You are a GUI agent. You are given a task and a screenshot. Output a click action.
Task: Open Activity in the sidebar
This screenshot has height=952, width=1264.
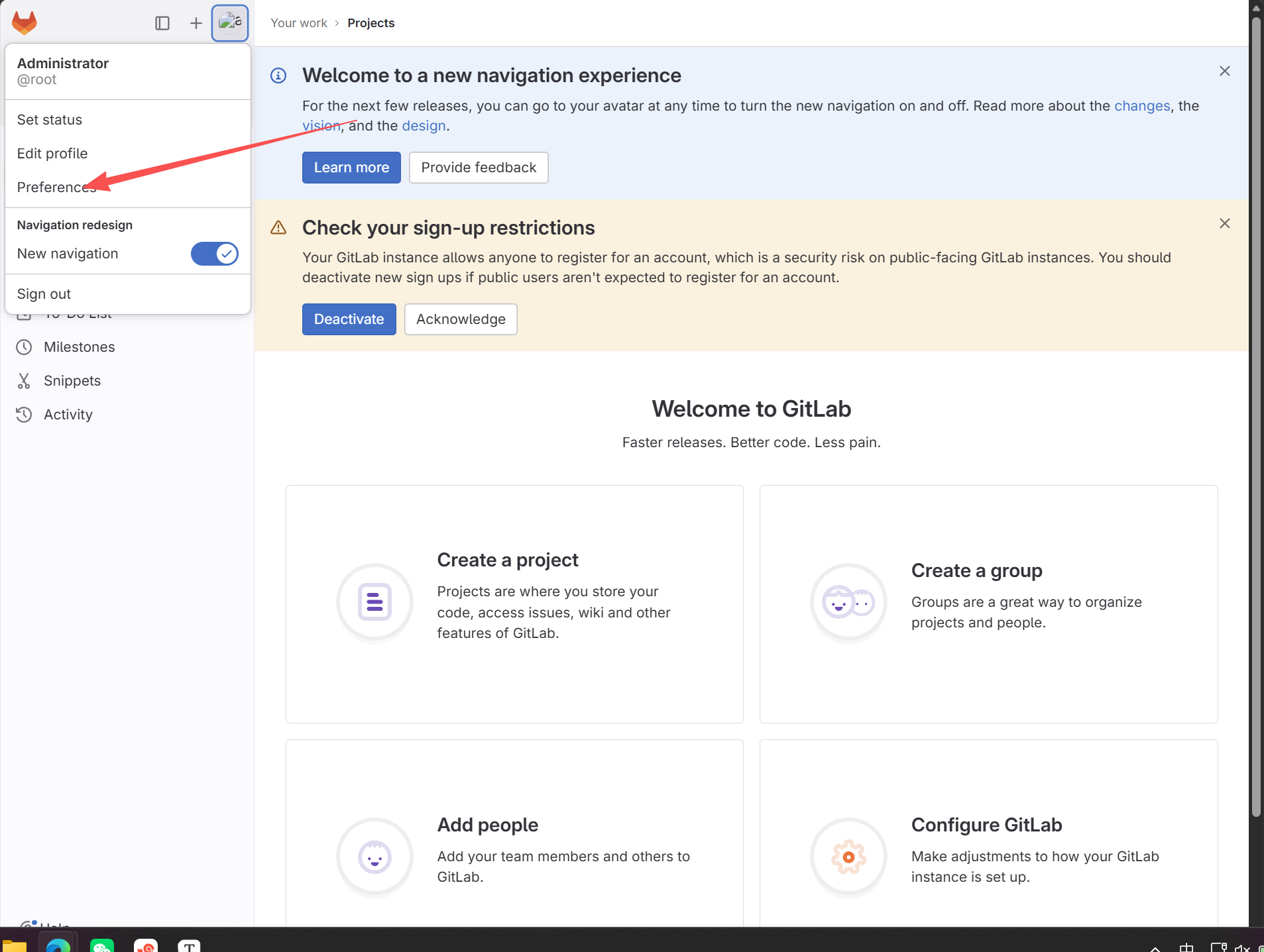(x=68, y=415)
